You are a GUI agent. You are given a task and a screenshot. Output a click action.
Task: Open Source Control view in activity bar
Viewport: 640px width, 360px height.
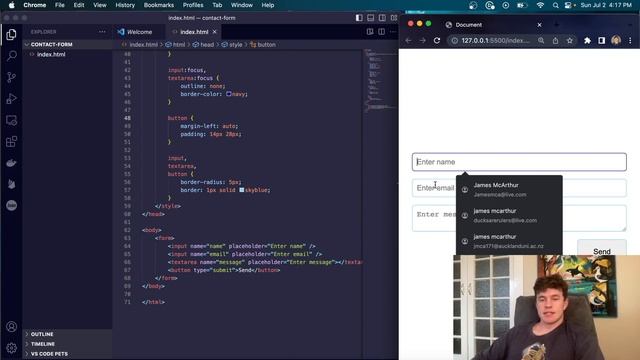(x=11, y=77)
